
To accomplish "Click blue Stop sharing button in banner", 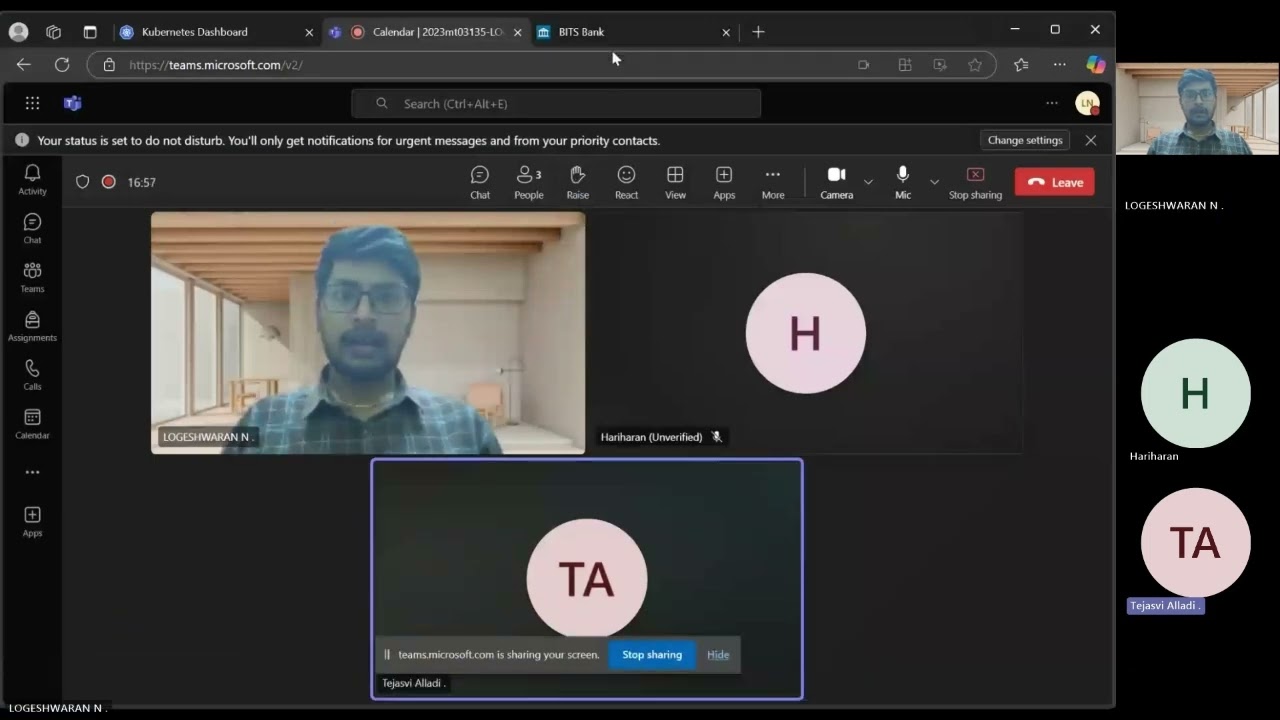I will tap(652, 655).
